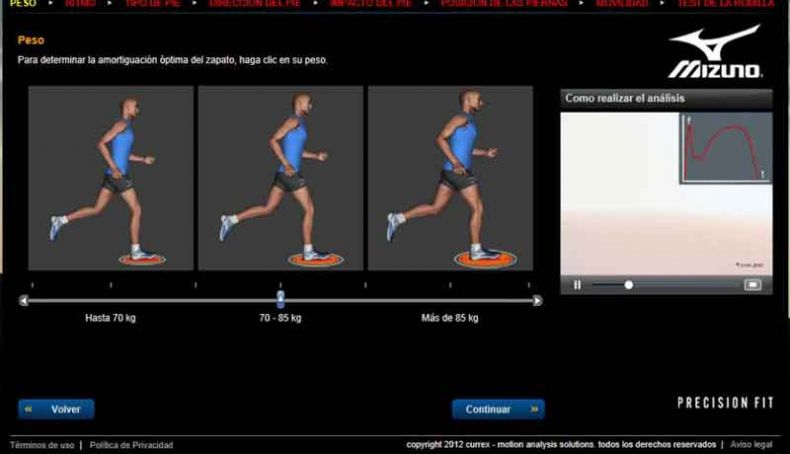Click the weight slider handle at 70 - 85 kg
Viewport: 790px width, 454px height.
[x=281, y=299]
